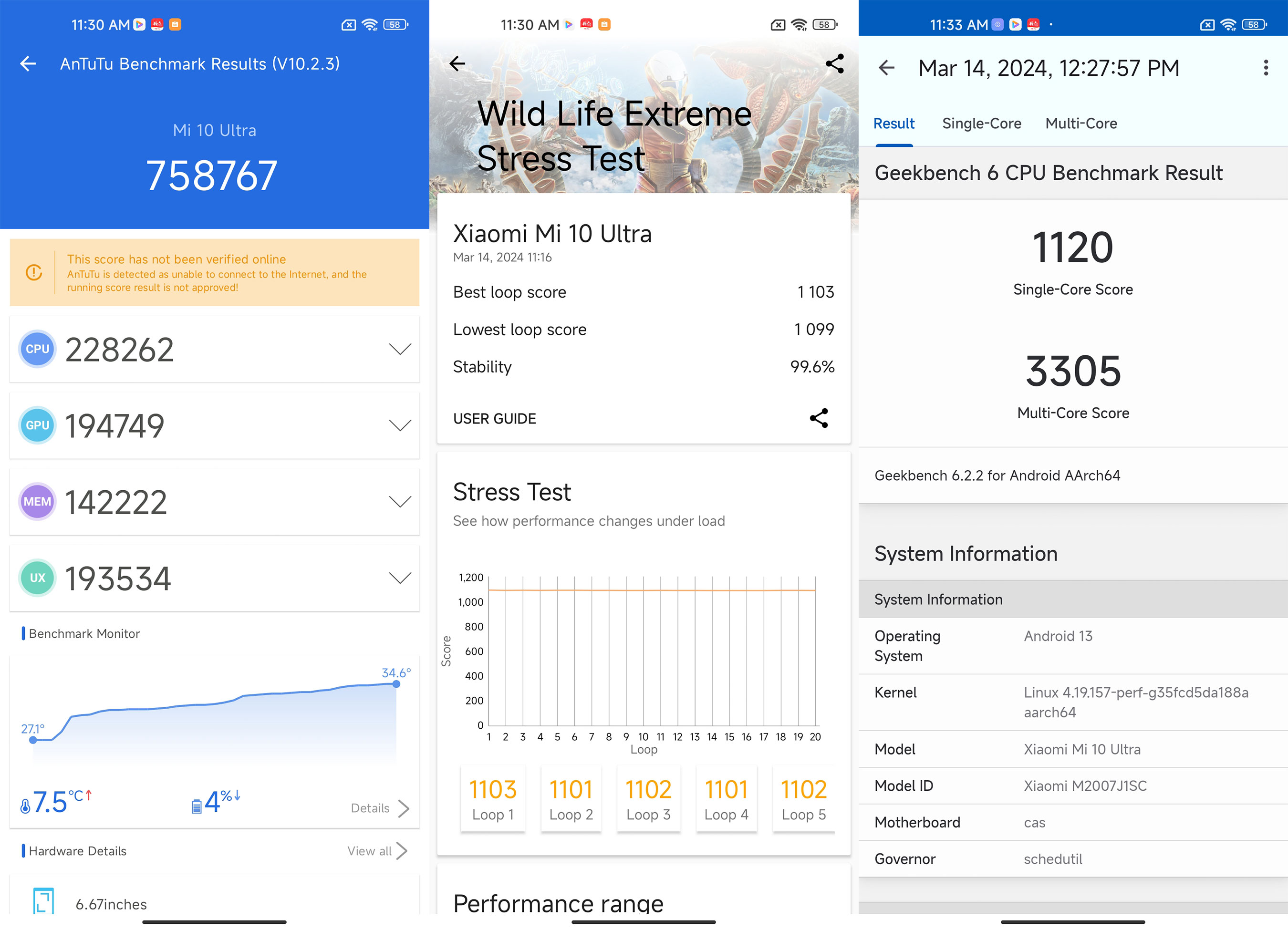Tap Operating System Android 13 row

click(1073, 646)
